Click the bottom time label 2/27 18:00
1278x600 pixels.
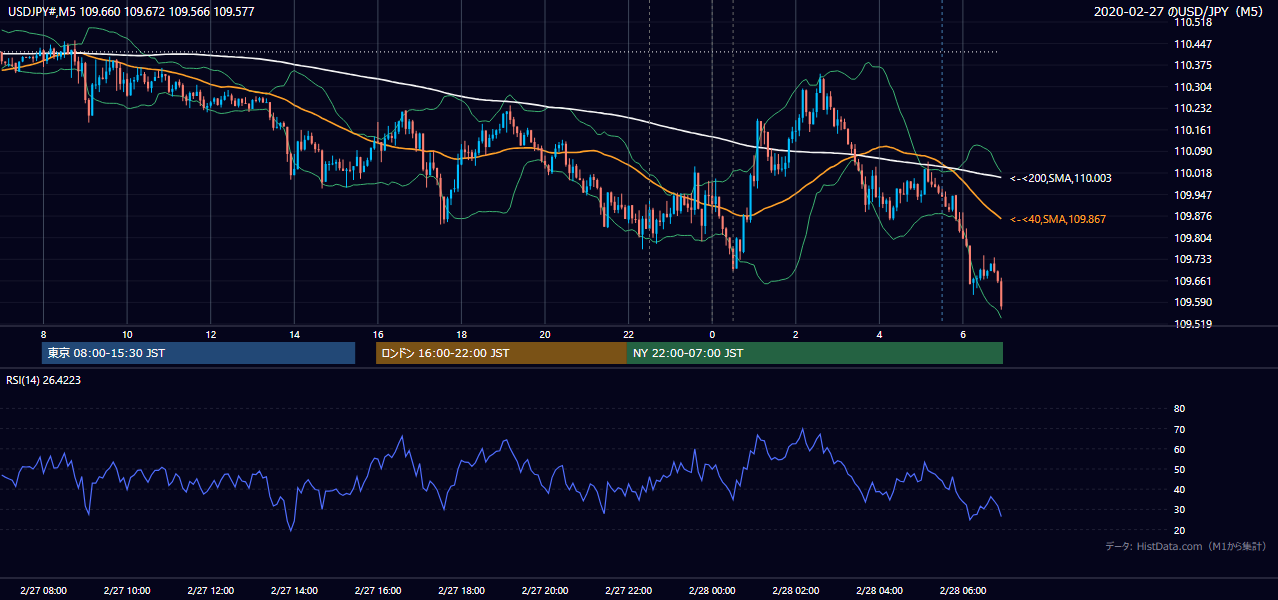[x=461, y=591]
